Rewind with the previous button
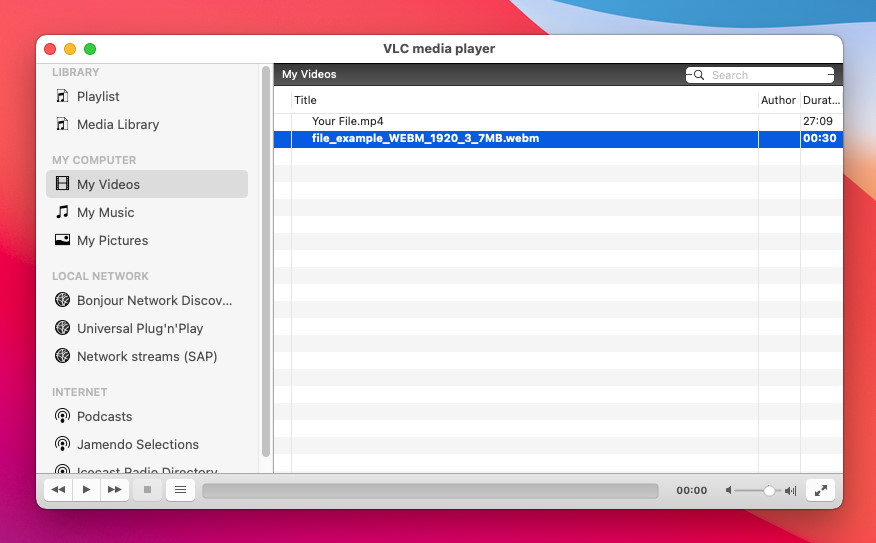This screenshot has width=876, height=543. pos(58,490)
